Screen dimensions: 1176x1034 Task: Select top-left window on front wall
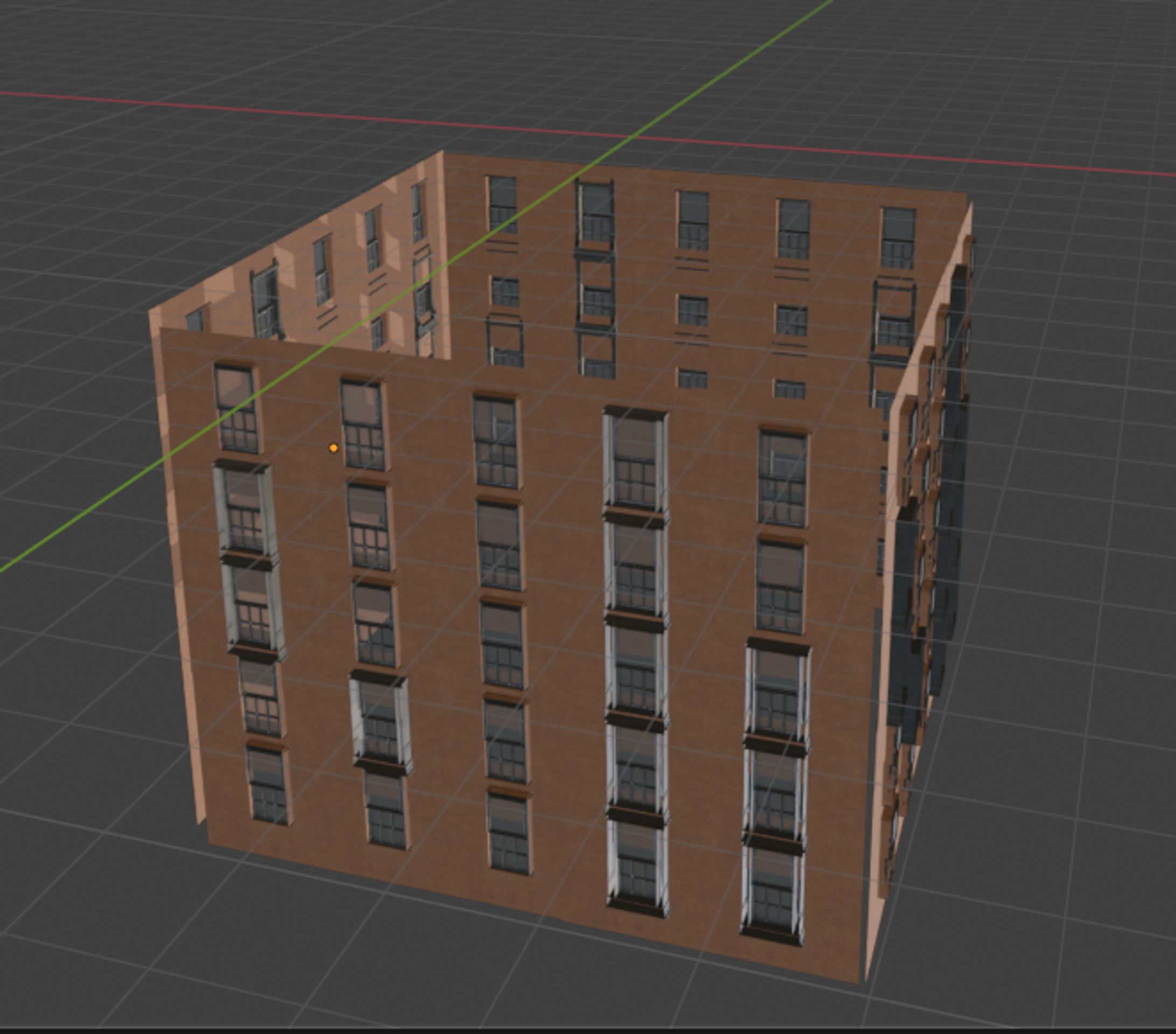(x=236, y=409)
